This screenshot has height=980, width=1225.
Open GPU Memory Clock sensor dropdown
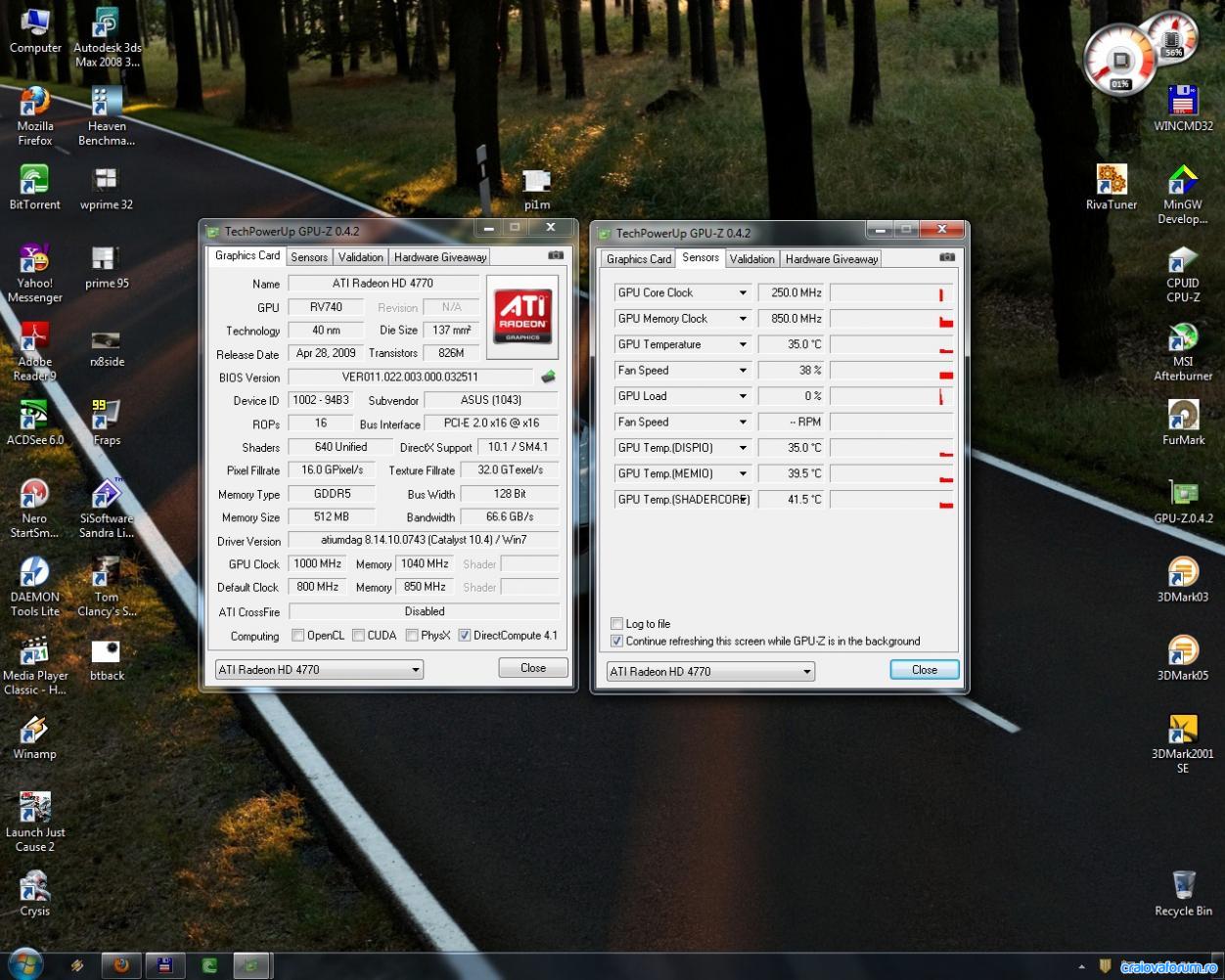coord(743,319)
